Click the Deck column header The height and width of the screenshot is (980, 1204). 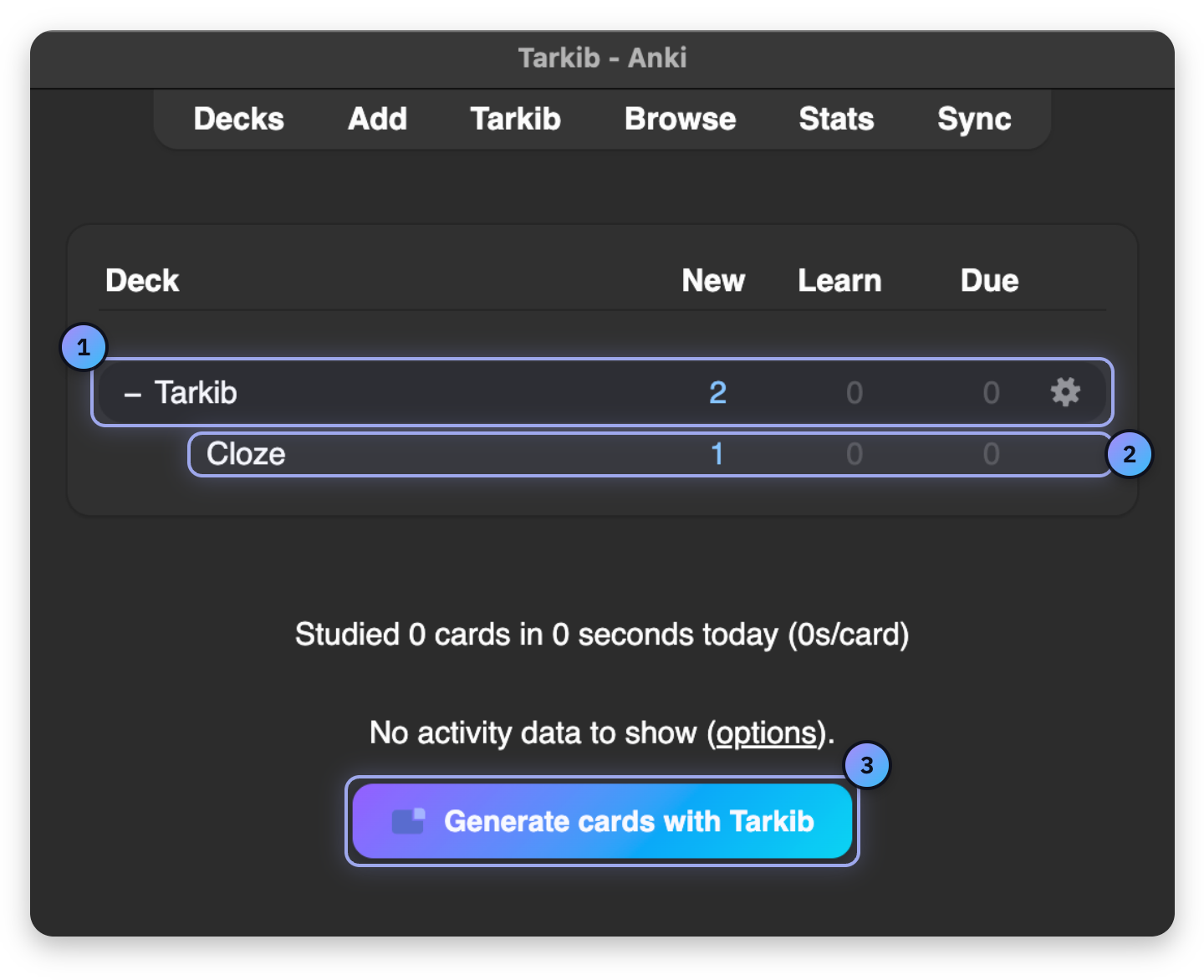[142, 280]
